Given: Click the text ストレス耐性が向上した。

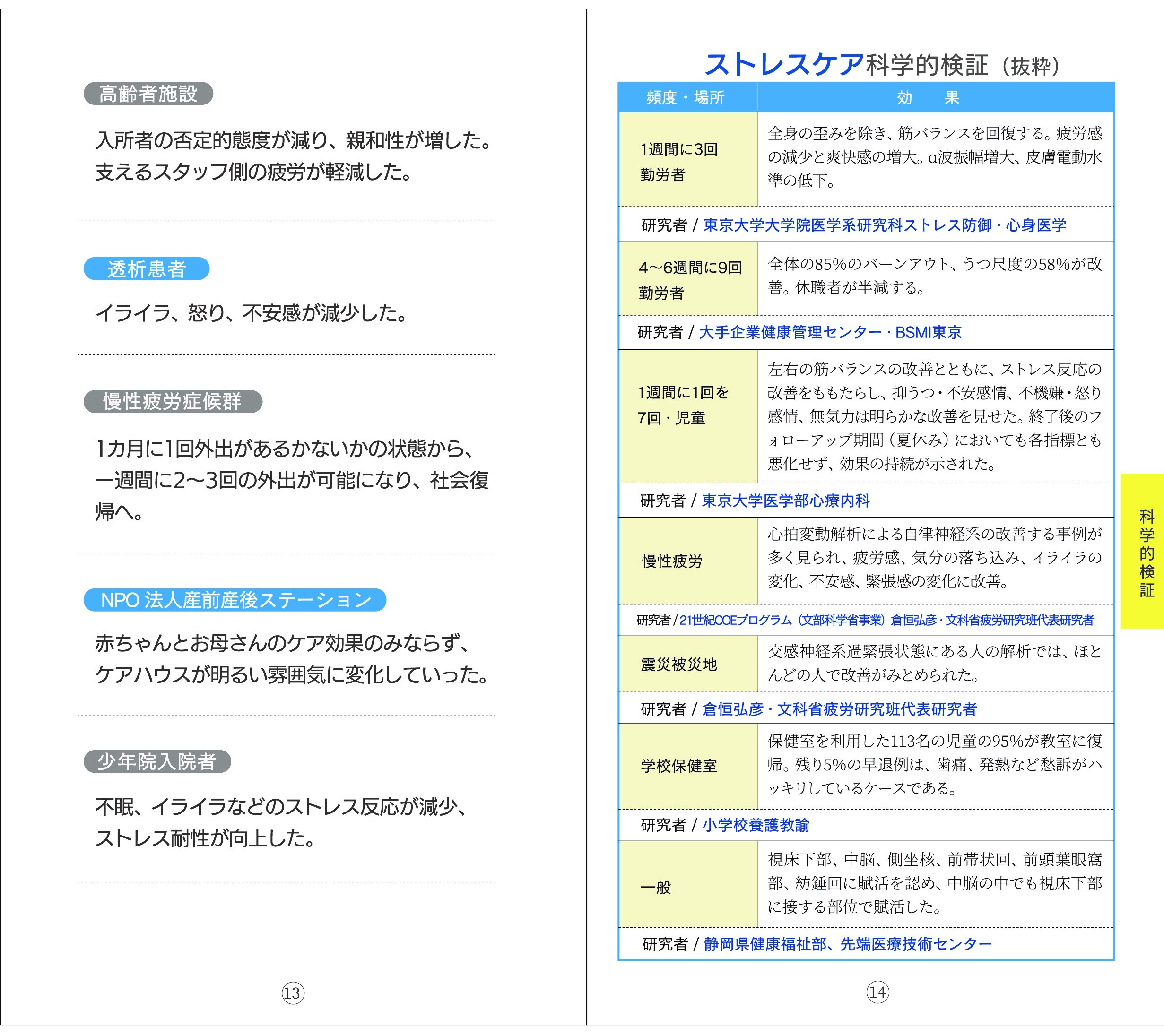Looking at the screenshot, I should 206,838.
